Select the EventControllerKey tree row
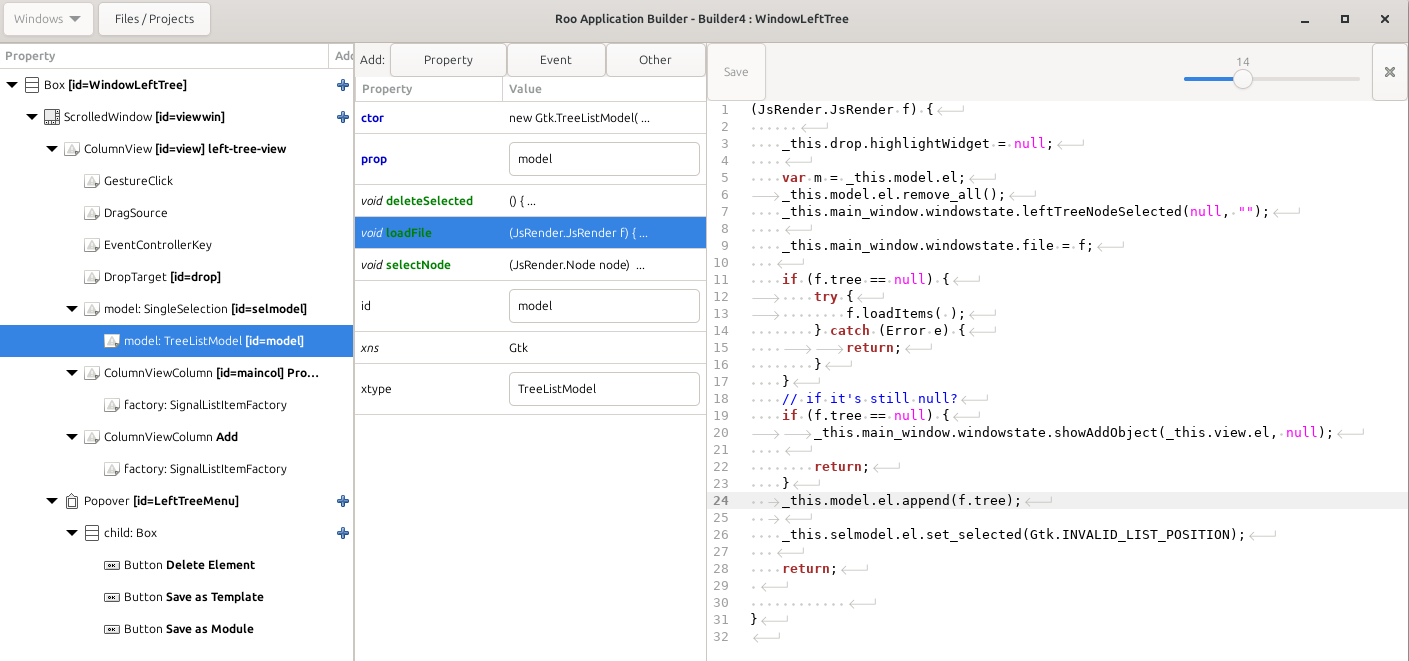Image resolution: width=1409 pixels, height=661 pixels. 176,245
